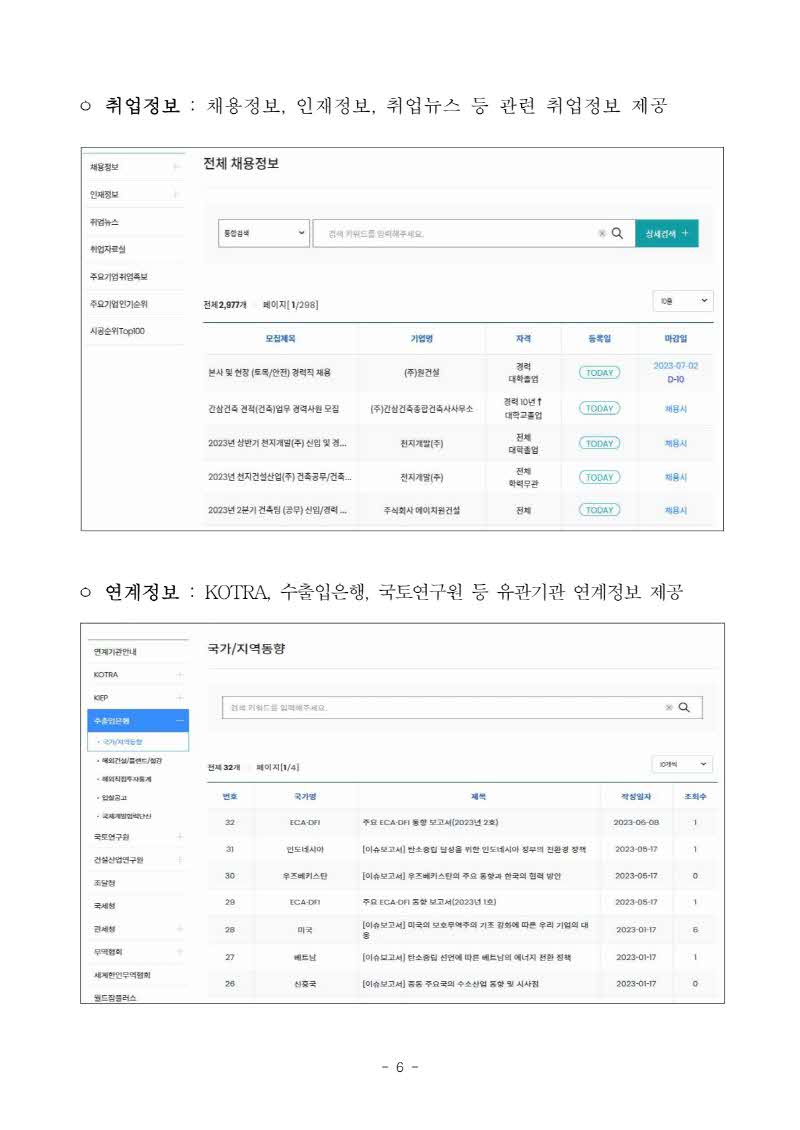Click the plus icon next to KOTRA

(179, 674)
